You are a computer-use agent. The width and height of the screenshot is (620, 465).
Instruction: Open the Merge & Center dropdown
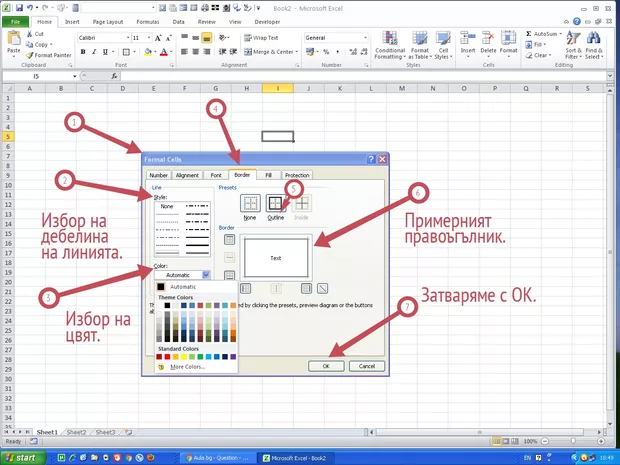click(x=297, y=52)
